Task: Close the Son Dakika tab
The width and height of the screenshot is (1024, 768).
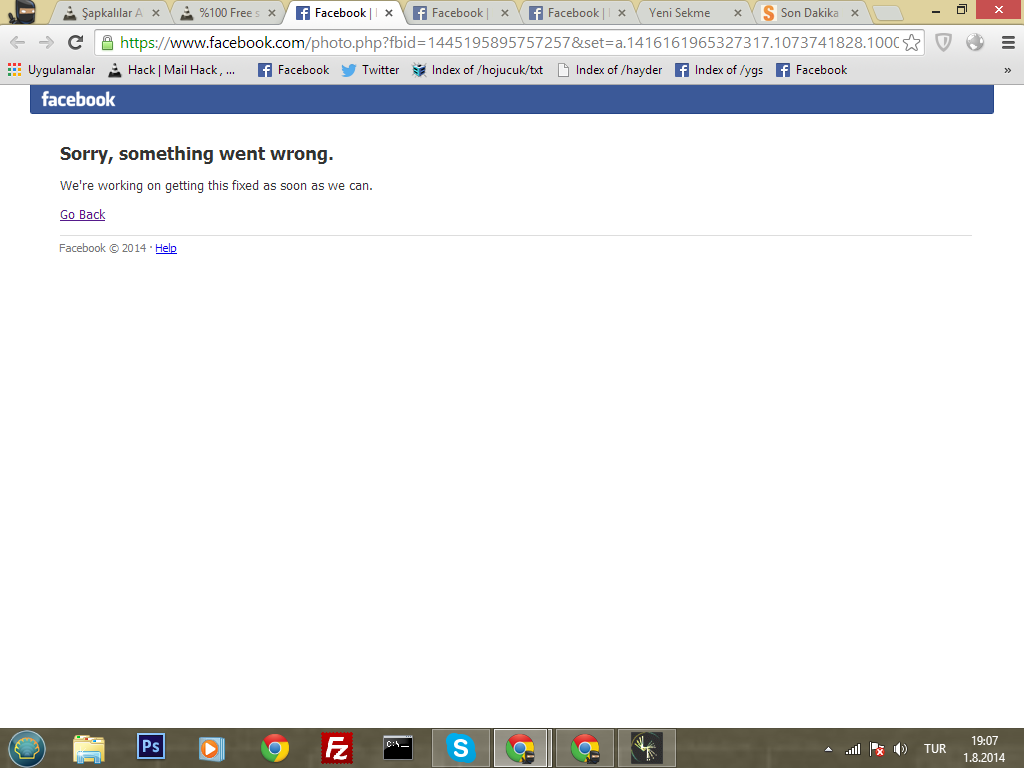Action: pyautogui.click(x=855, y=12)
